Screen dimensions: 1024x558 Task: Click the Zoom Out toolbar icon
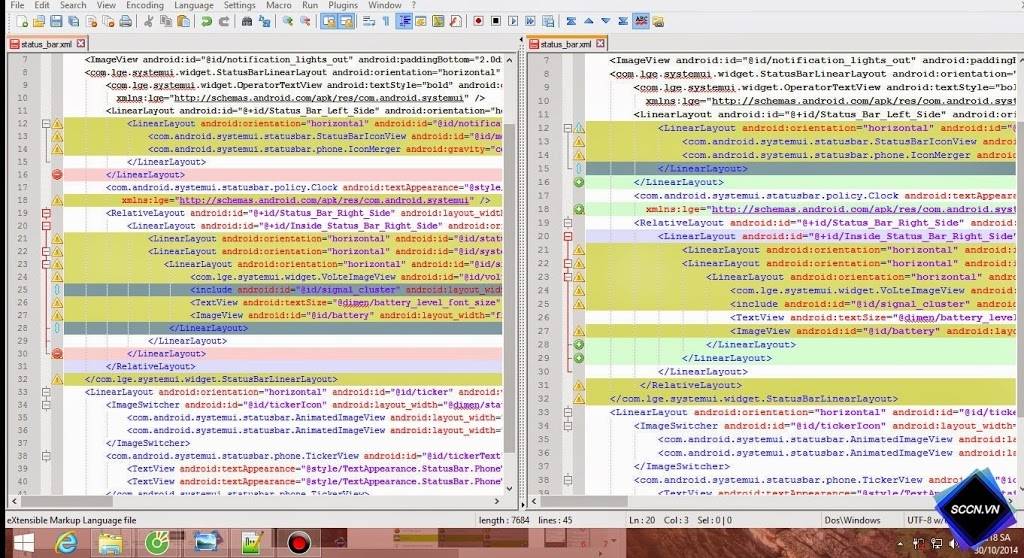(305, 22)
